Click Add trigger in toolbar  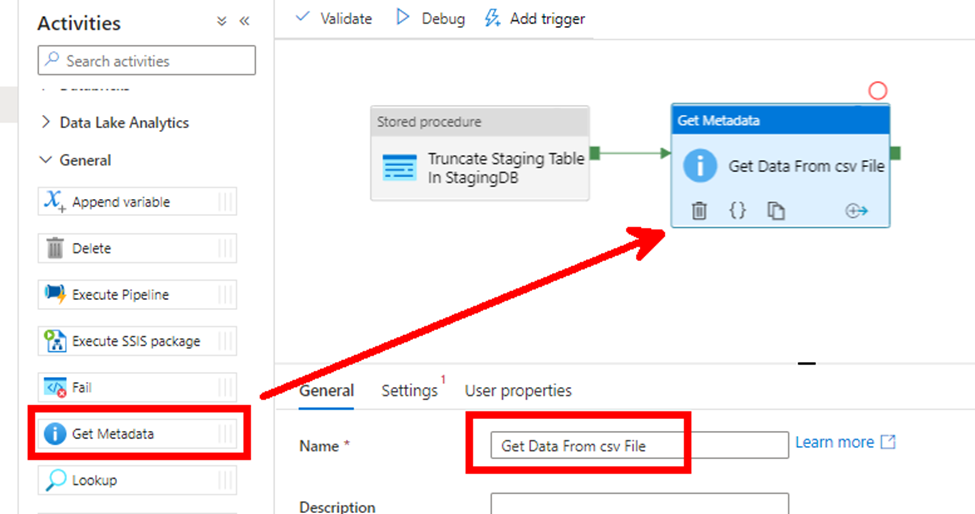click(535, 19)
